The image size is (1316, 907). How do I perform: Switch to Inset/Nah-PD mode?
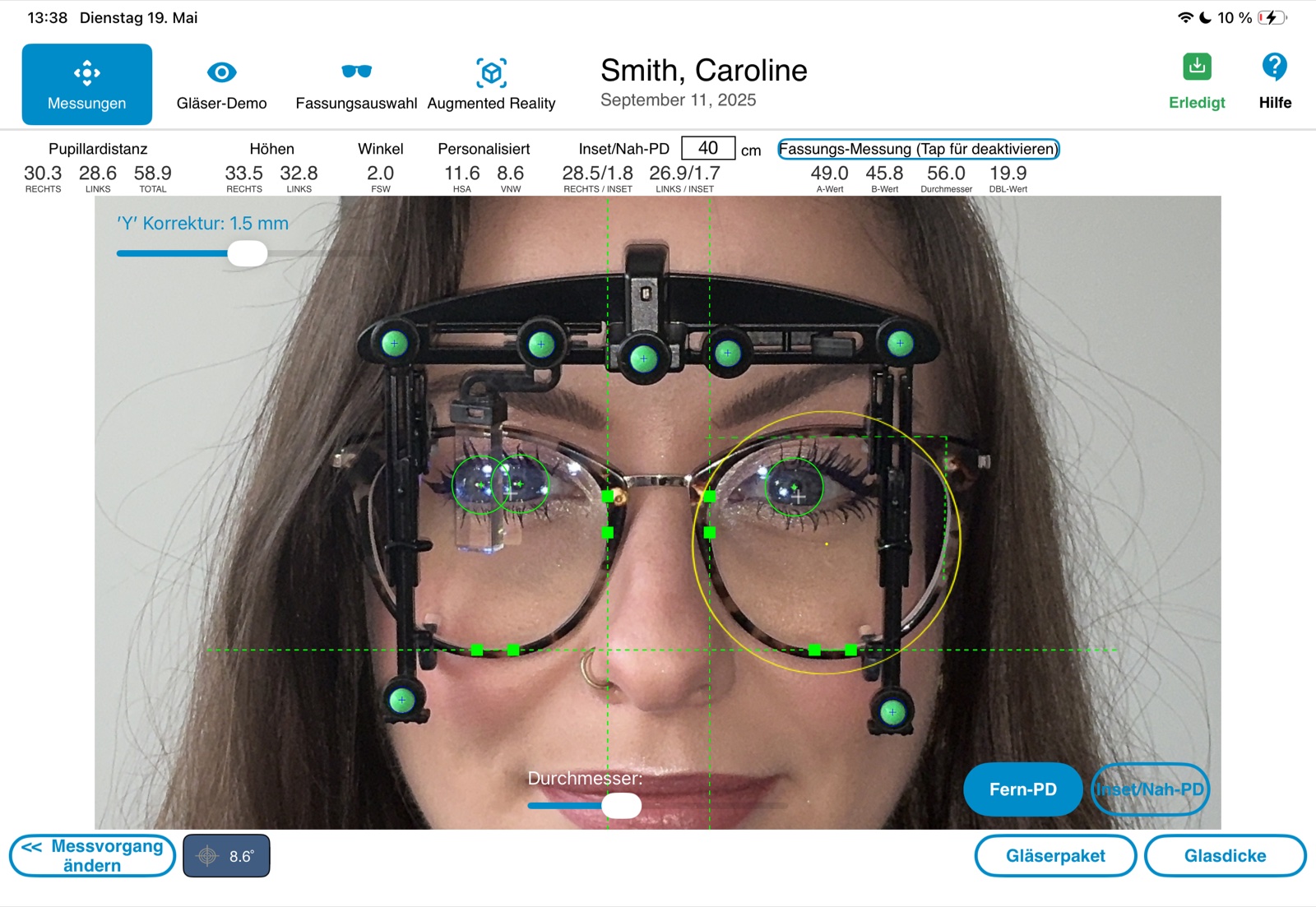pyautogui.click(x=1150, y=789)
